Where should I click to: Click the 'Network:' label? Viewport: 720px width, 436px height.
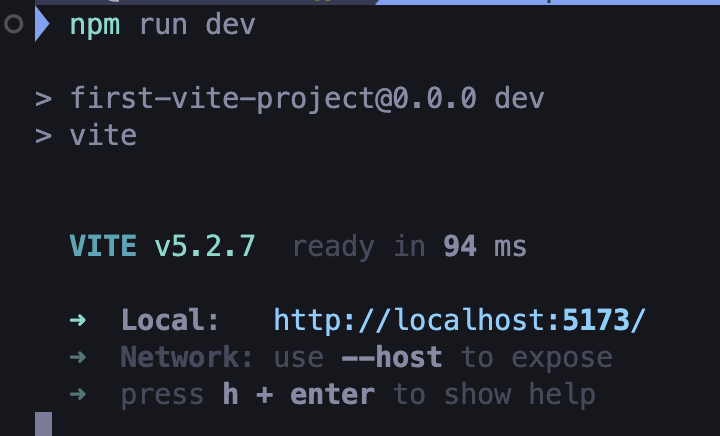186,357
